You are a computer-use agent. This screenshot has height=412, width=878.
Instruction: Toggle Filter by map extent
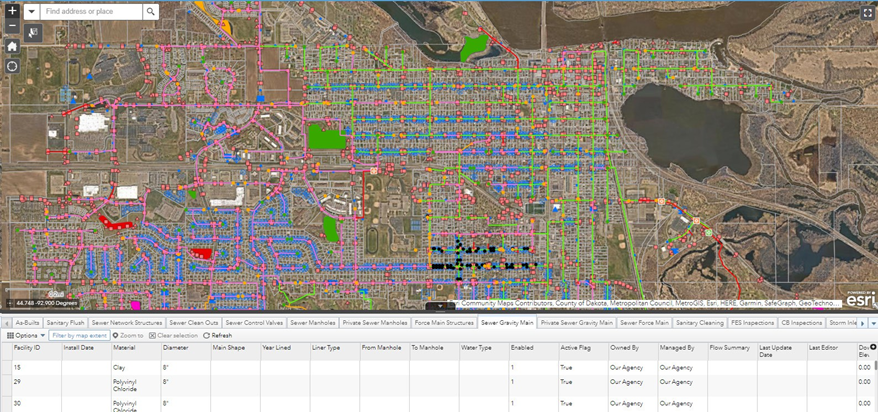click(x=80, y=335)
